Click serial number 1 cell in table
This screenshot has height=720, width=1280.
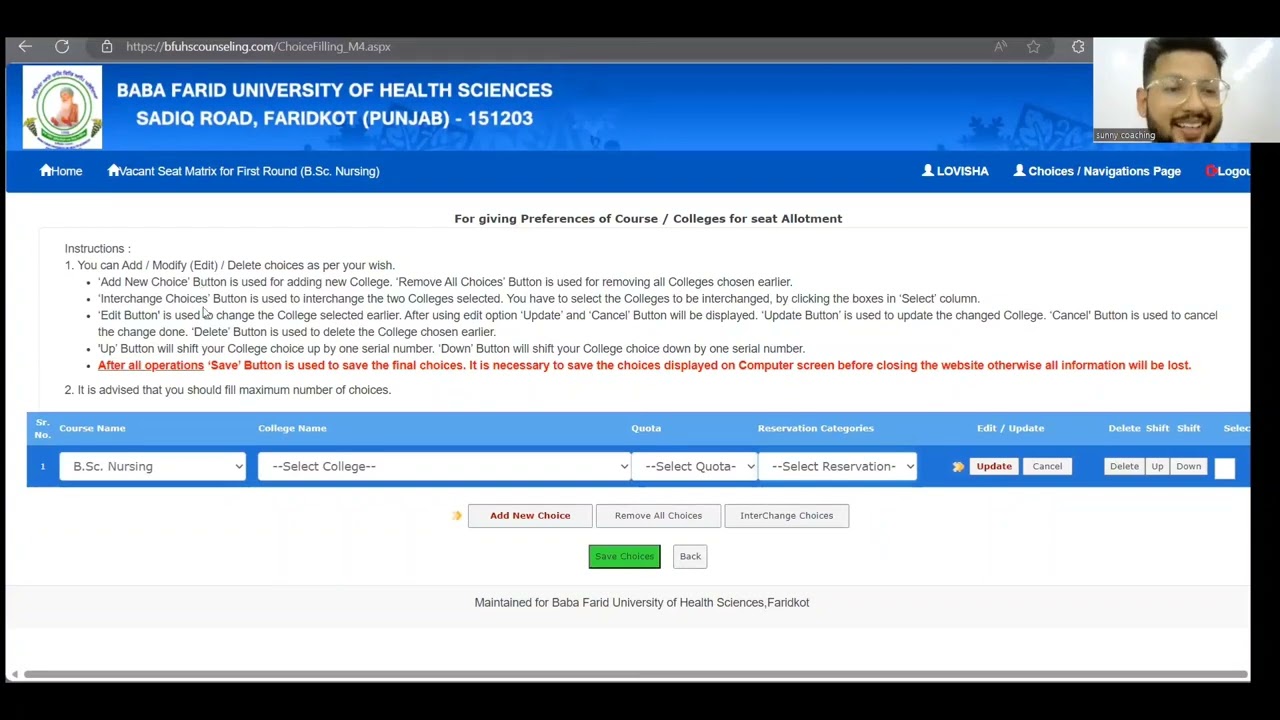[42, 466]
